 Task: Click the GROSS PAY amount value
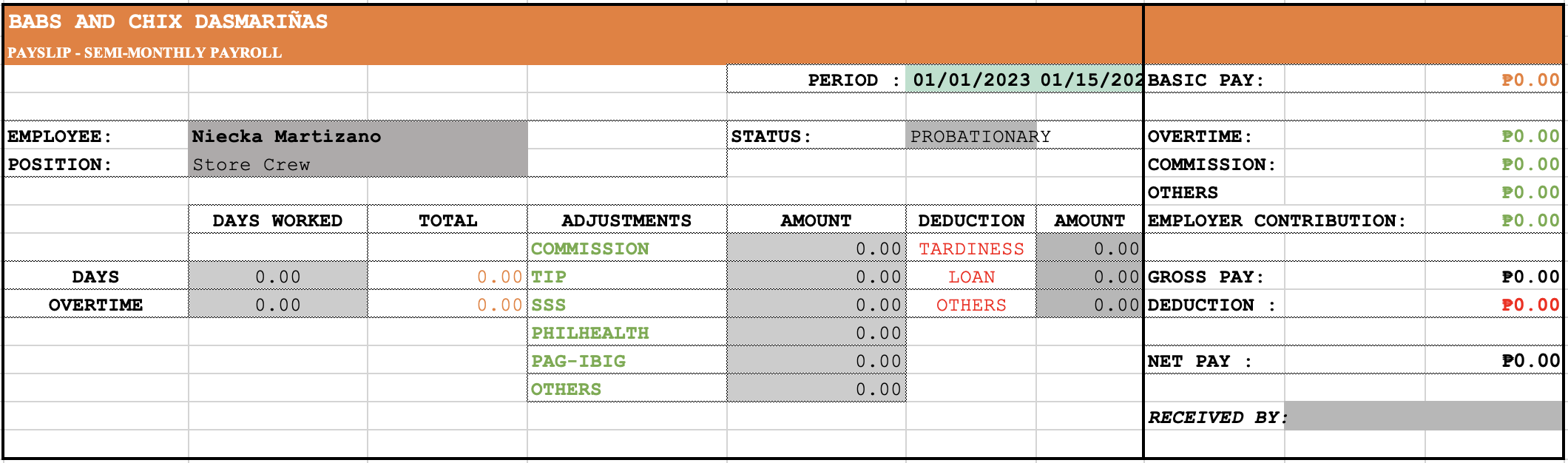pos(1530,277)
